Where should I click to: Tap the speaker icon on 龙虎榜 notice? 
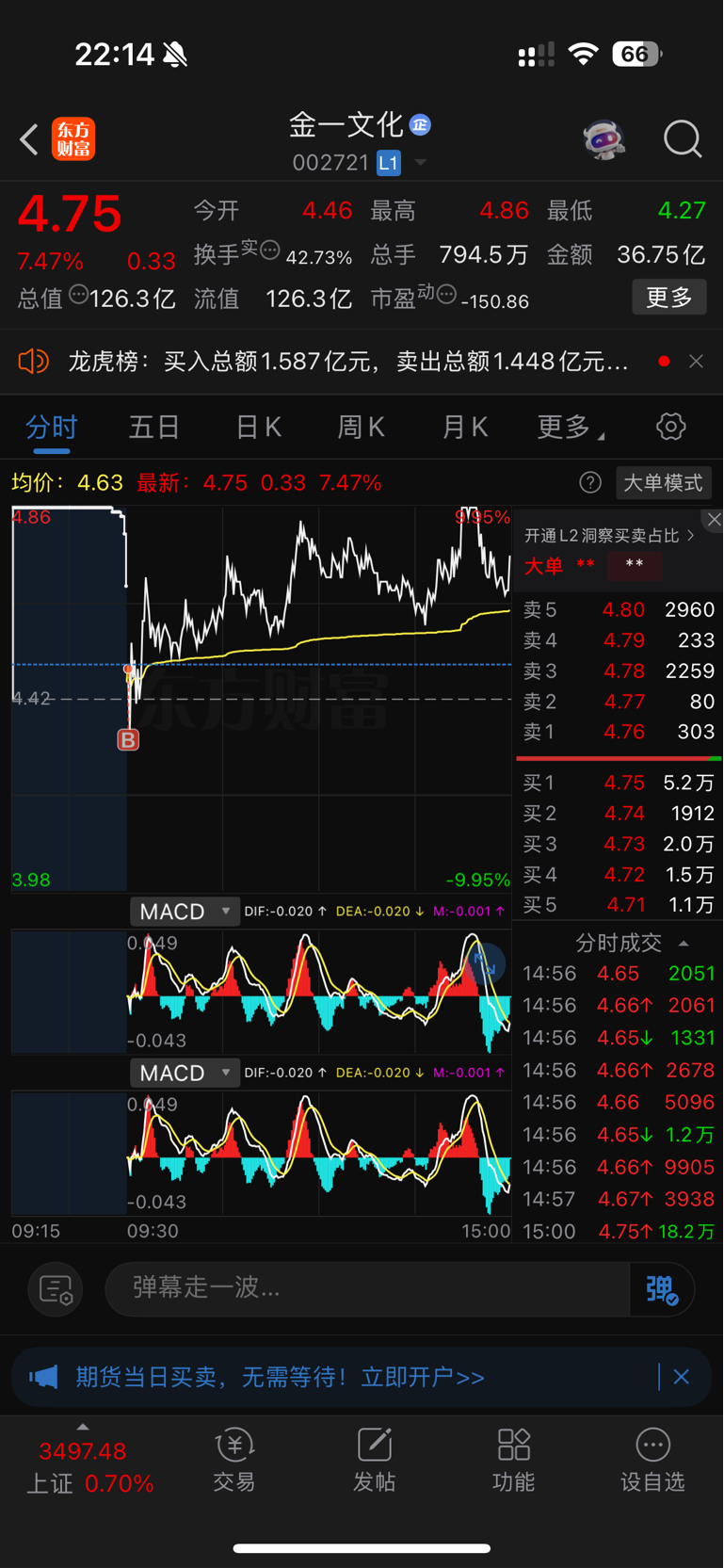click(34, 361)
